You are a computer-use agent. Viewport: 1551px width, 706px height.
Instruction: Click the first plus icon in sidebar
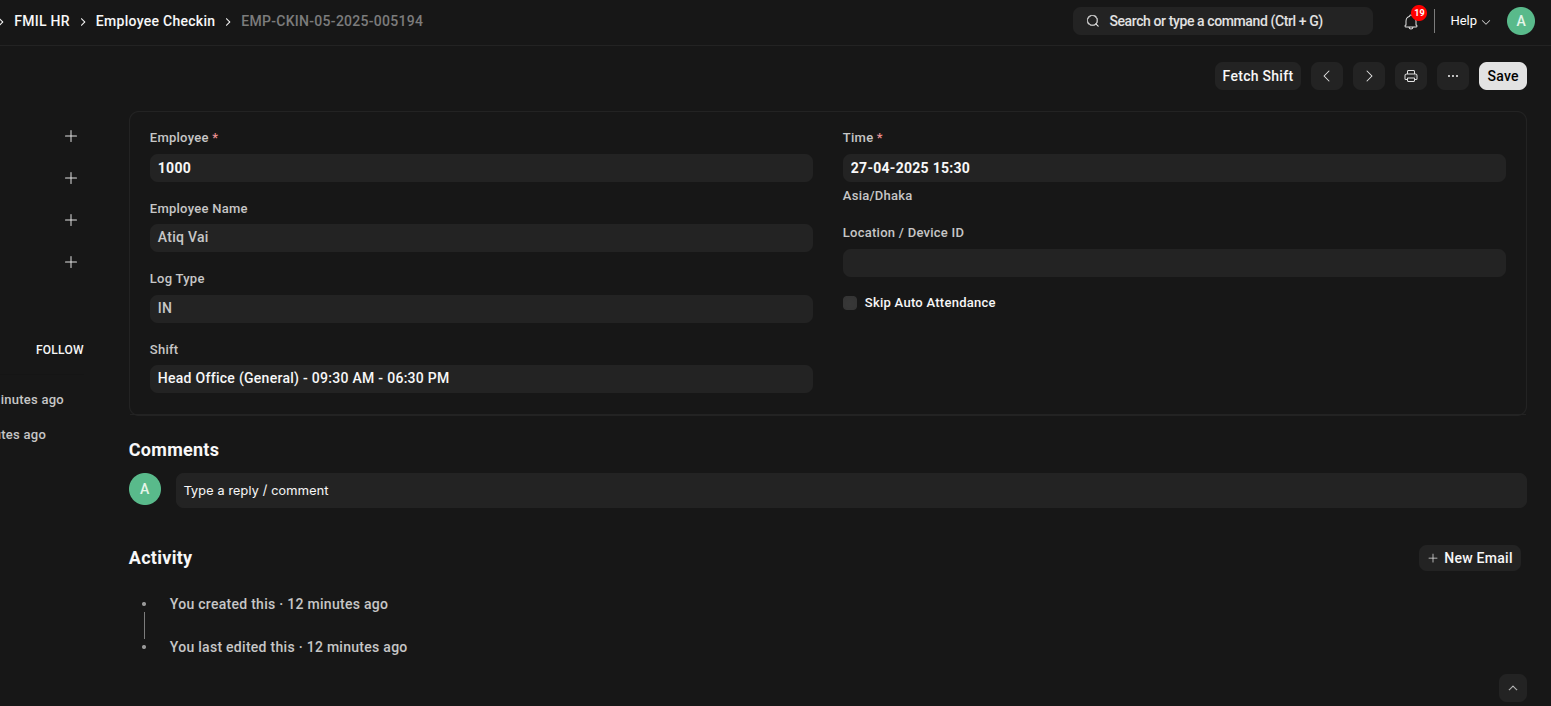pyautogui.click(x=71, y=136)
